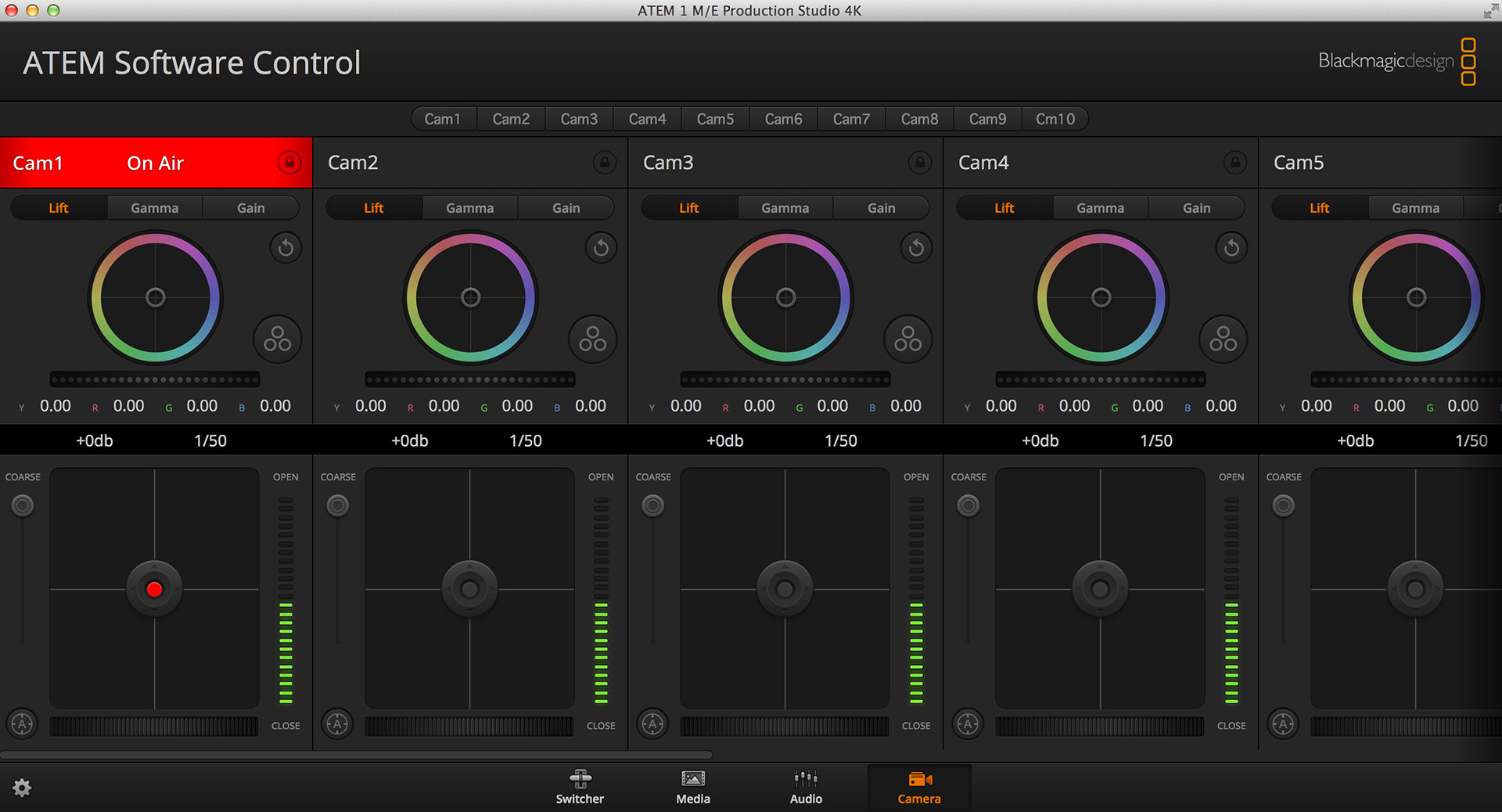
Task: Select Gamma for Cam1 color wheel
Action: pyautogui.click(x=155, y=208)
